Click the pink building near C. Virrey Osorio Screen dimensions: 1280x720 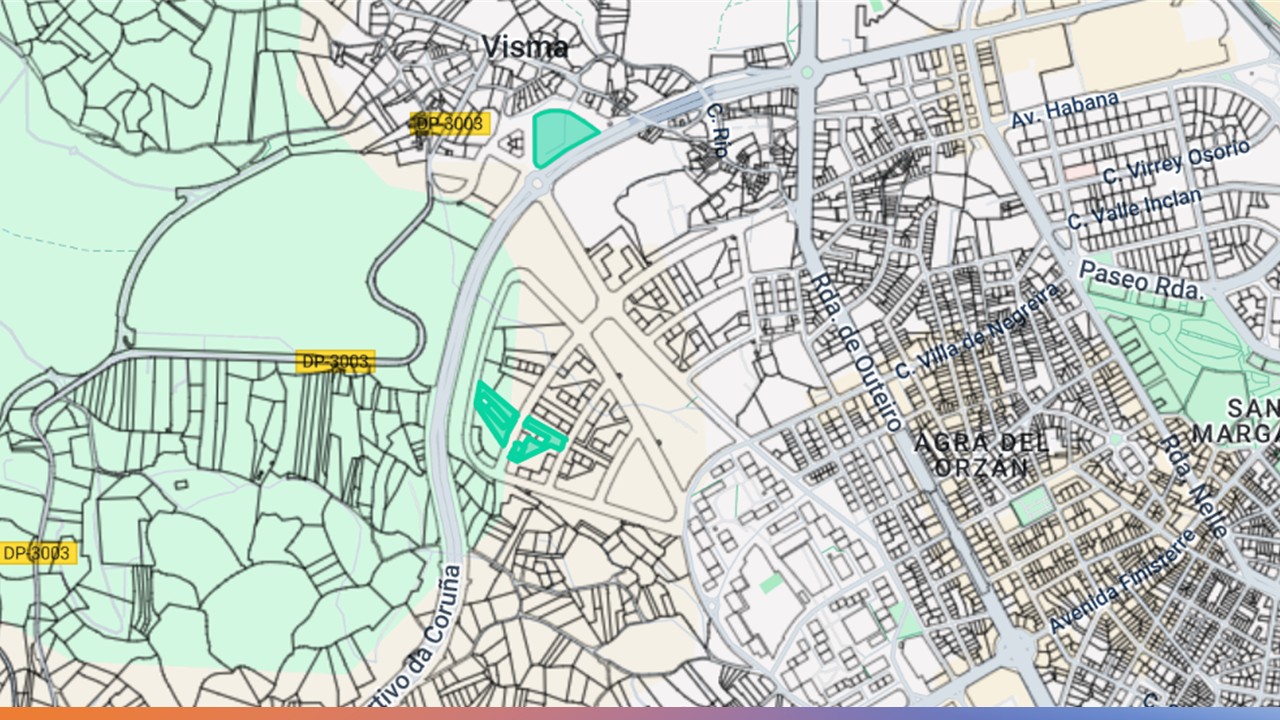tap(1079, 171)
